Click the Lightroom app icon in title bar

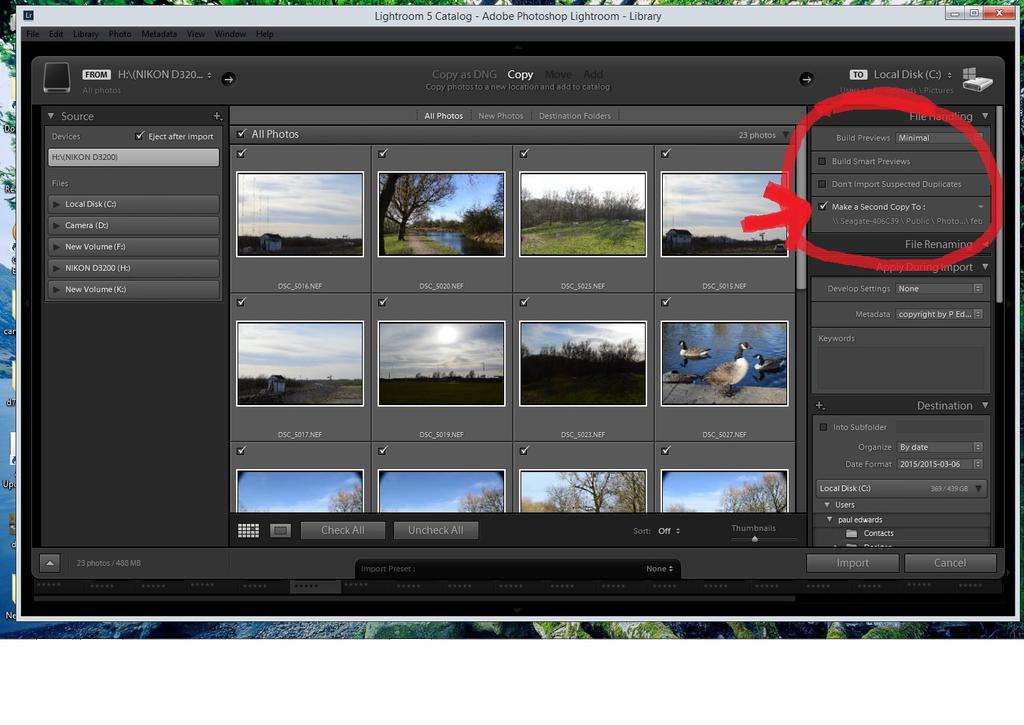point(29,15)
